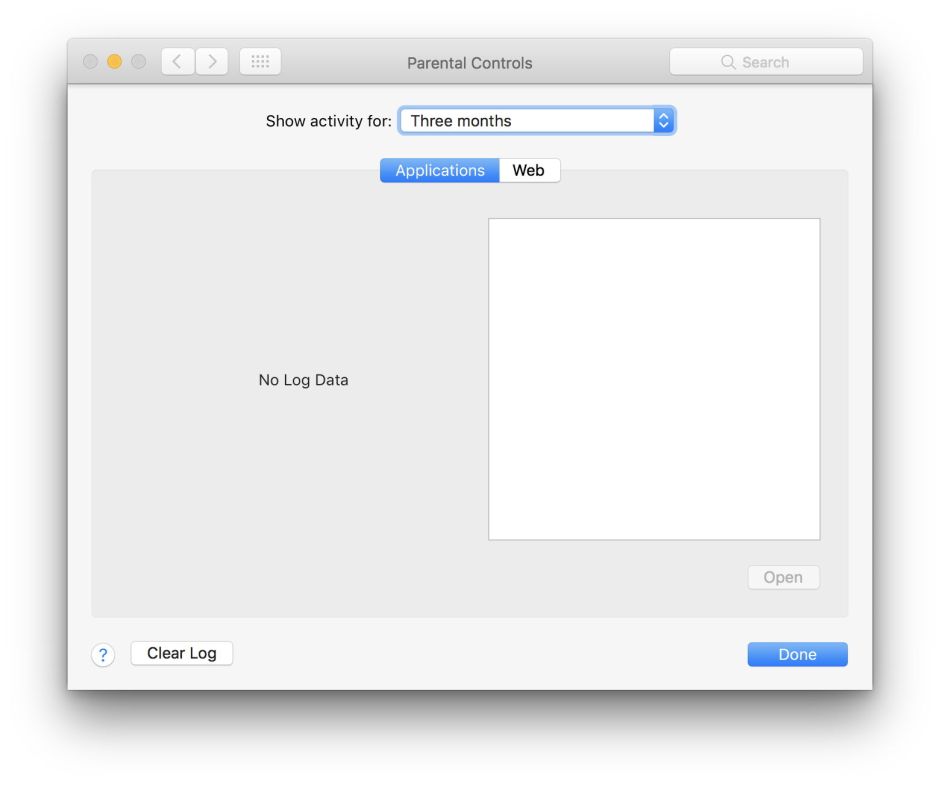Click the Parental Controls window title
Viewport: 940px width, 785px height.
tap(469, 63)
